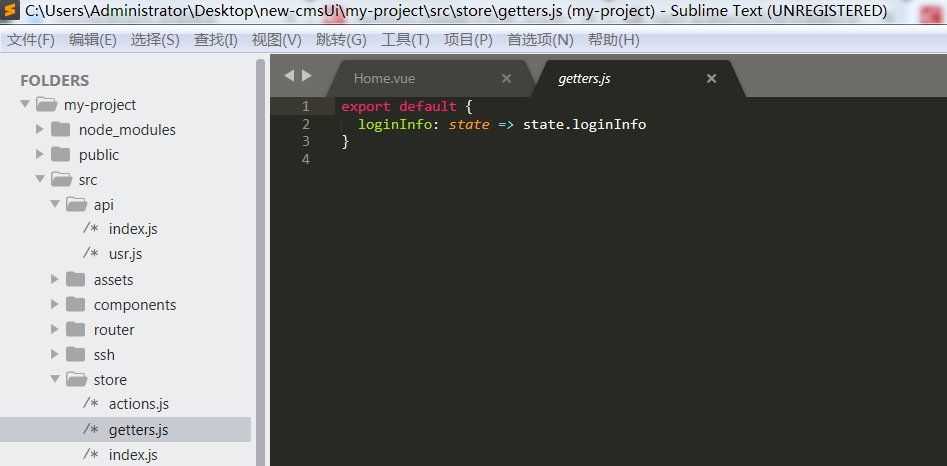Image resolution: width=947 pixels, height=466 pixels.
Task: Select the router folder label
Action: pyautogui.click(x=114, y=330)
